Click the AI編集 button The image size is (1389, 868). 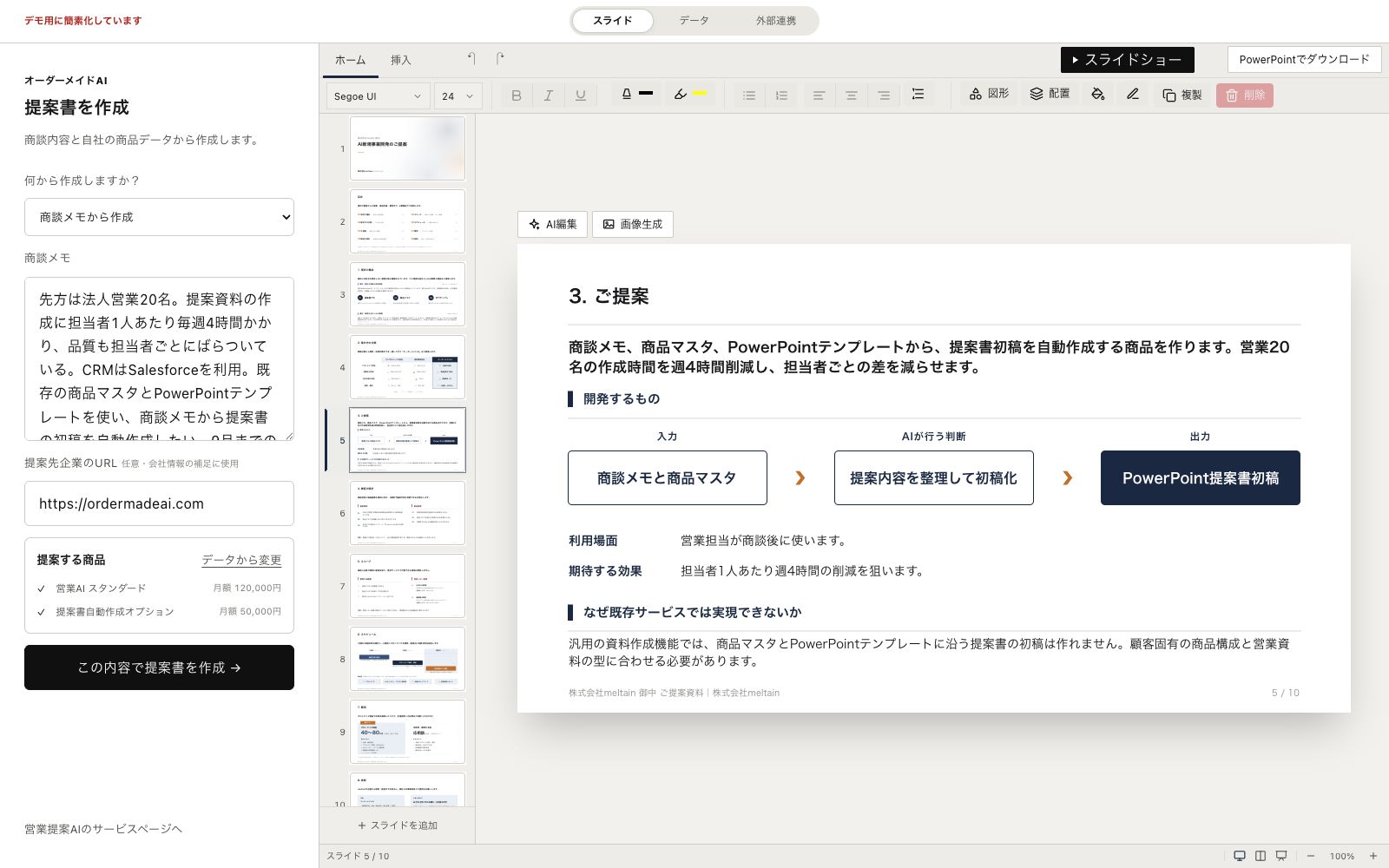(x=553, y=224)
